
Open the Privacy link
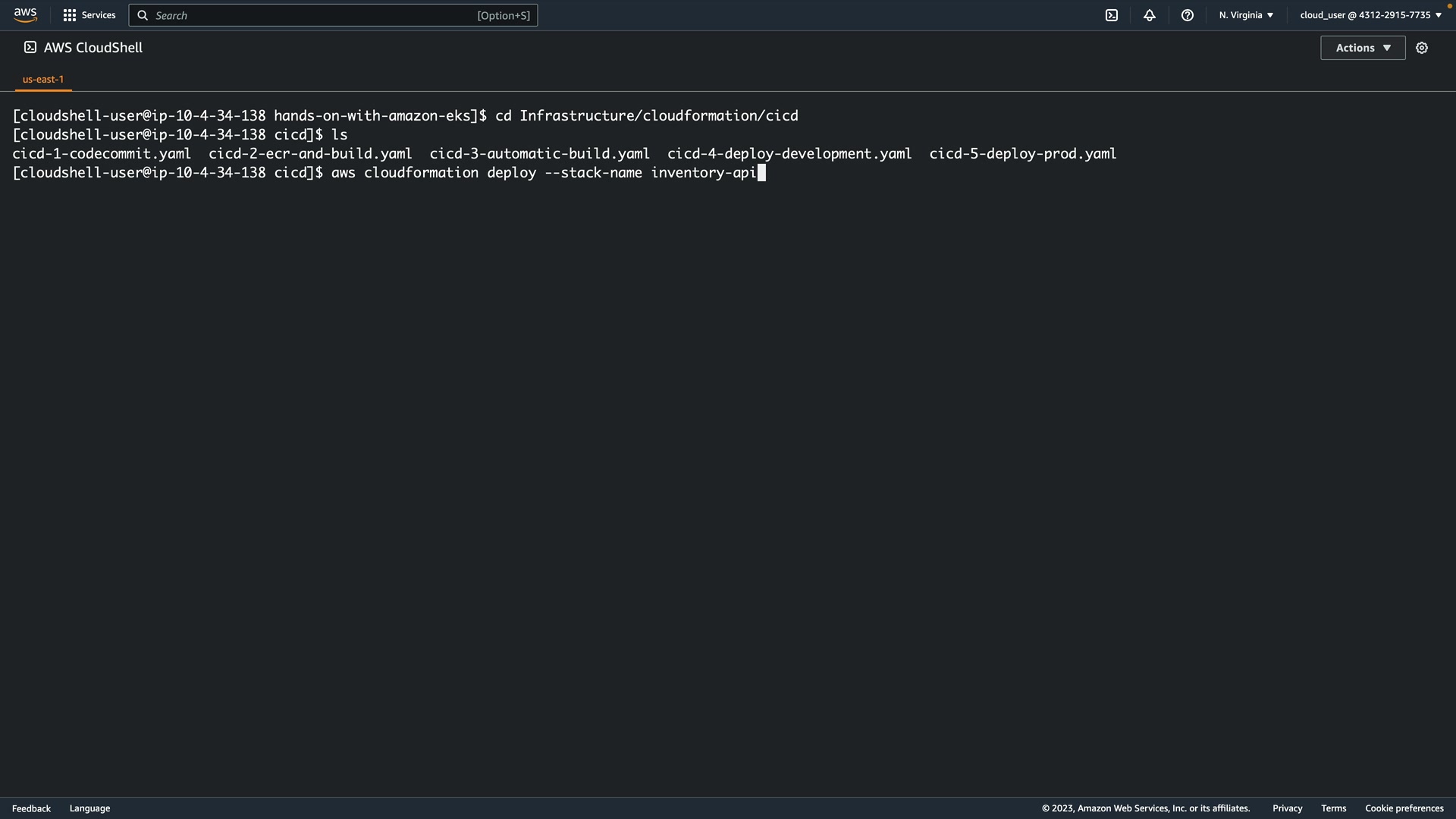[1287, 808]
